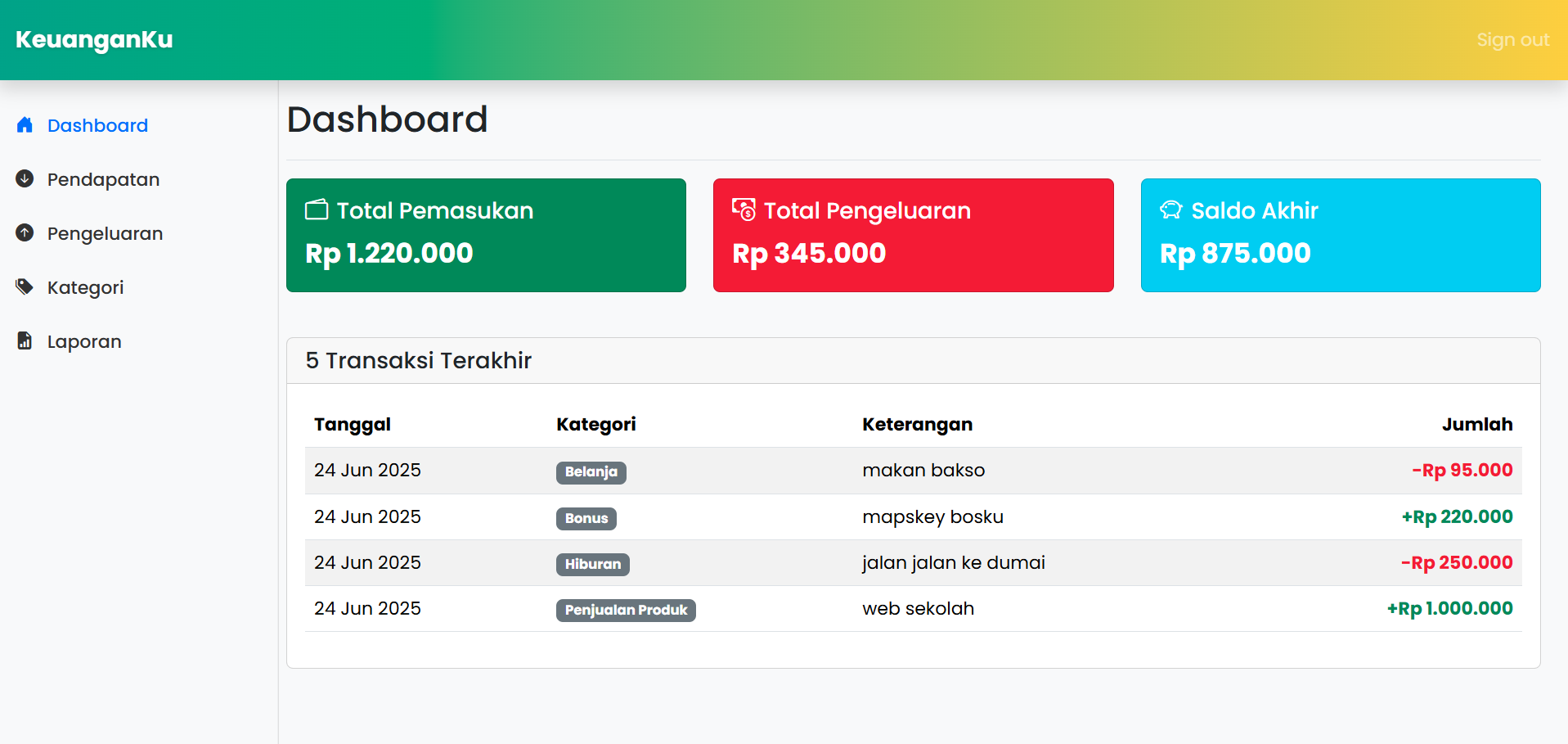This screenshot has width=1568, height=744.
Task: Open the Pendapatan sidebar link
Action: pos(103,179)
